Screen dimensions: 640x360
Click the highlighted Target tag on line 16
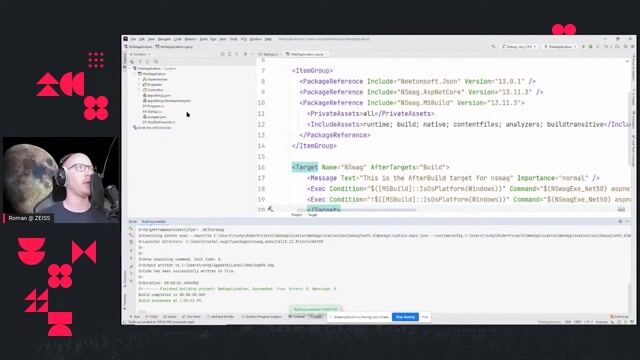coord(305,167)
